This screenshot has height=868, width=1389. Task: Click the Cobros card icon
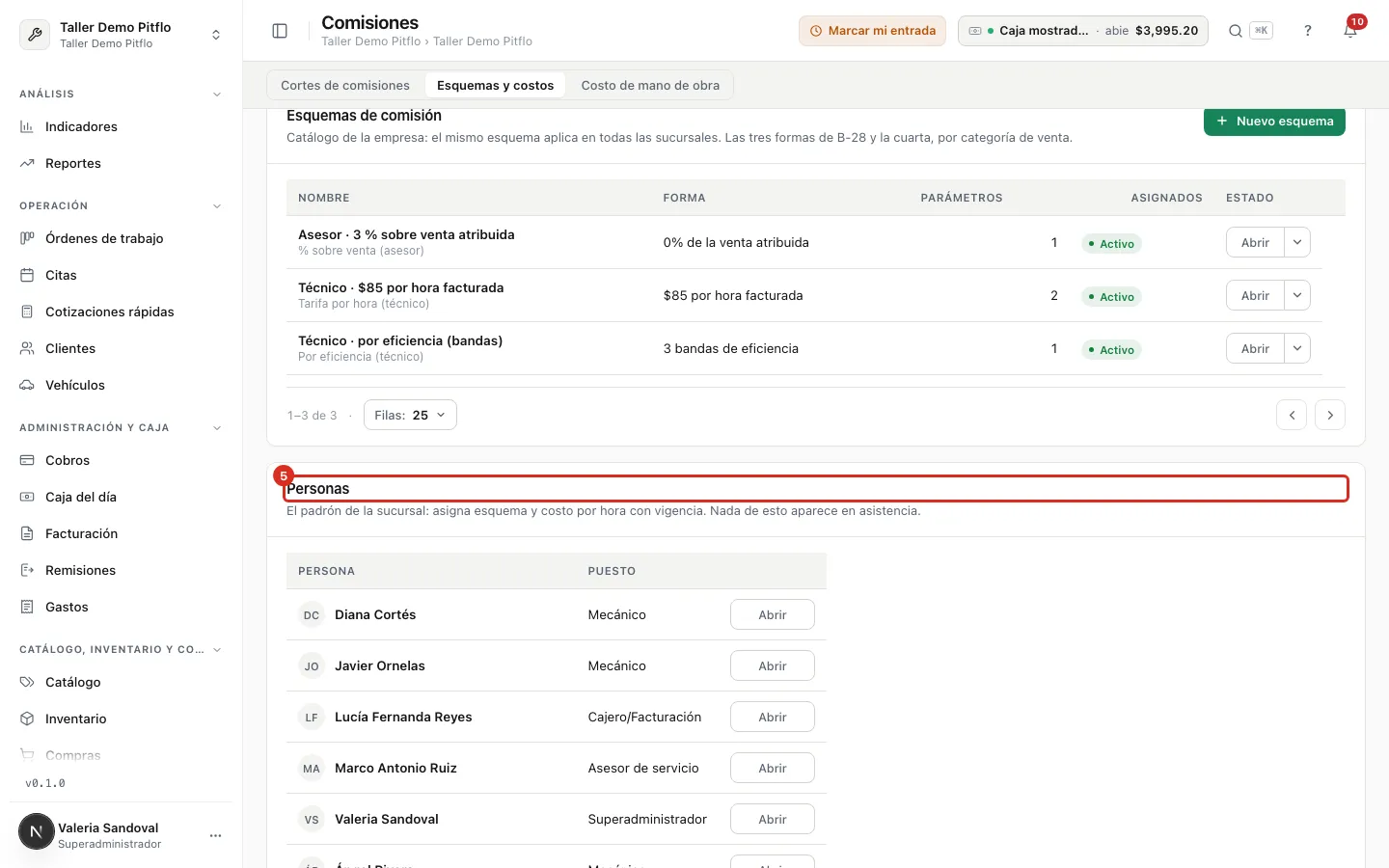pos(27,460)
